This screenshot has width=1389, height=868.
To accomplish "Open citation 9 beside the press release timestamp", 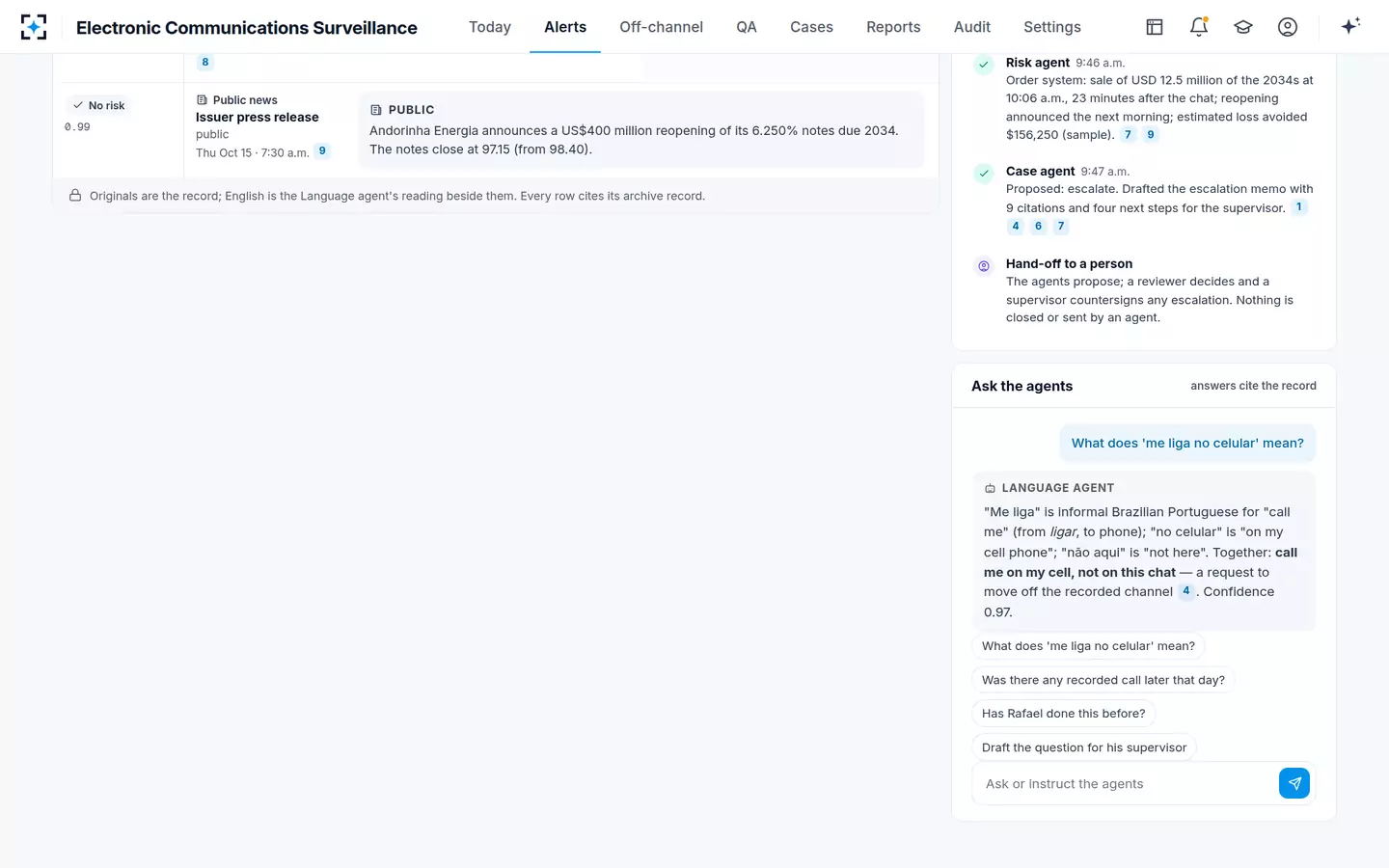I will point(322,151).
